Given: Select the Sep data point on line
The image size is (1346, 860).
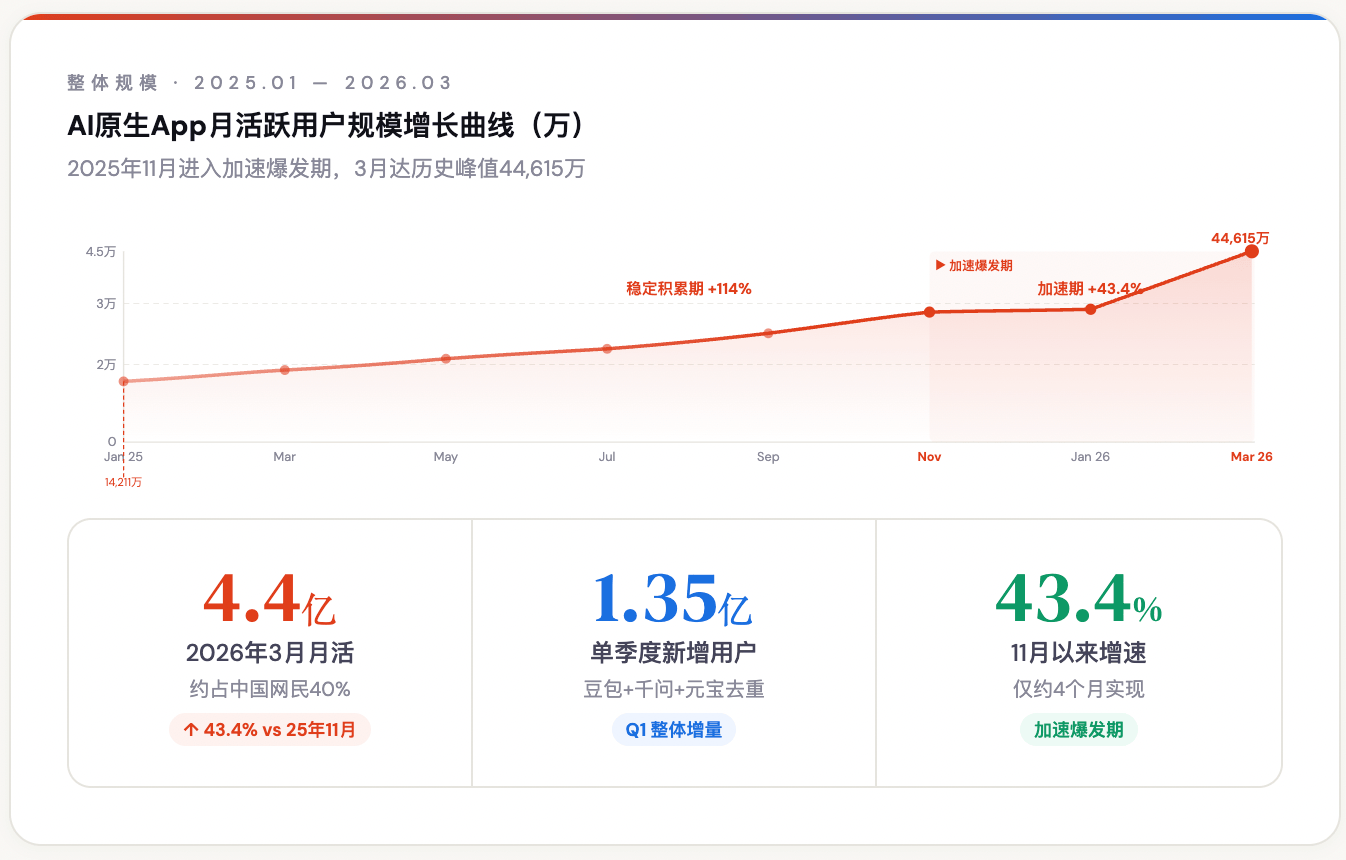Looking at the screenshot, I should (x=768, y=333).
